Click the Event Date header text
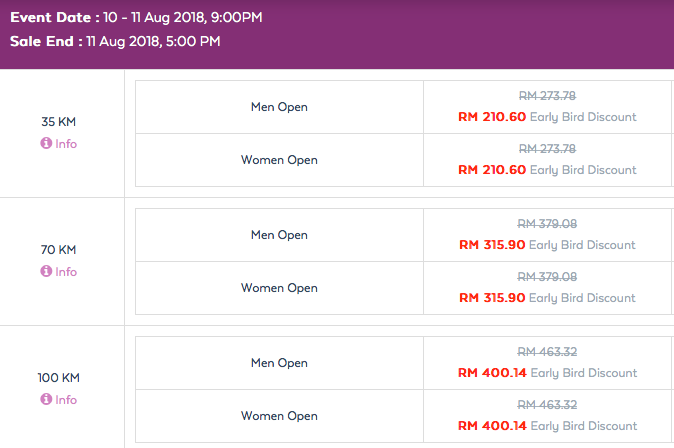Screen dimensions: 674x448 136,17
